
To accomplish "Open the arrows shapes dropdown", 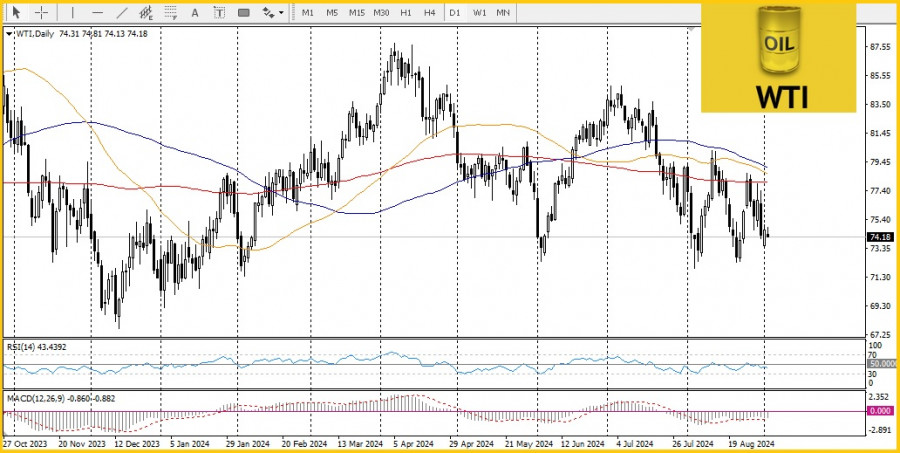I will [272, 13].
